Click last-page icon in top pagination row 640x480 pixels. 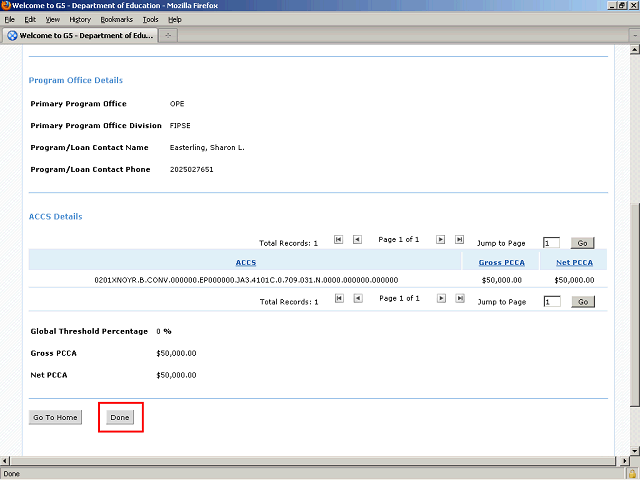(459, 240)
